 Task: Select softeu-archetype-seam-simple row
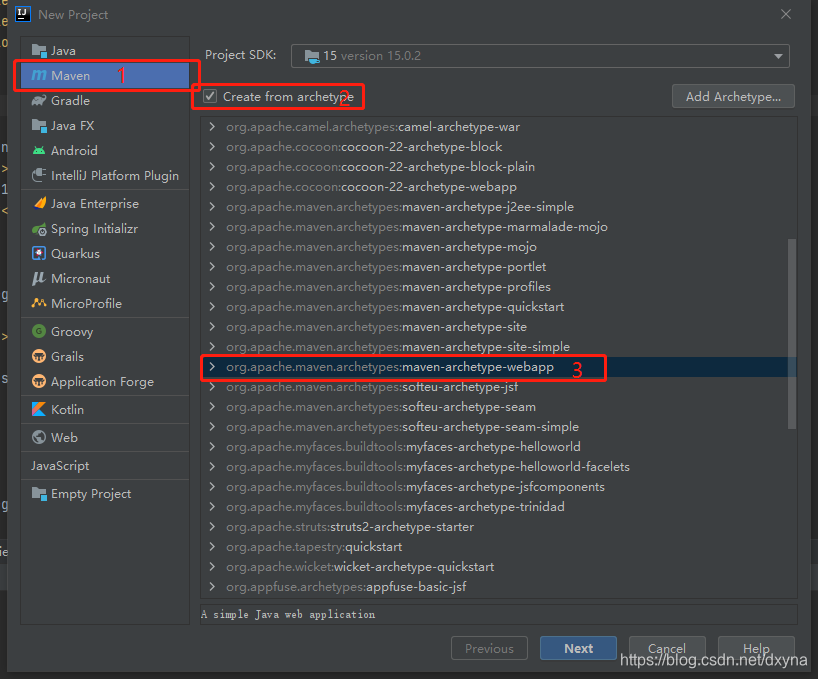point(498,427)
